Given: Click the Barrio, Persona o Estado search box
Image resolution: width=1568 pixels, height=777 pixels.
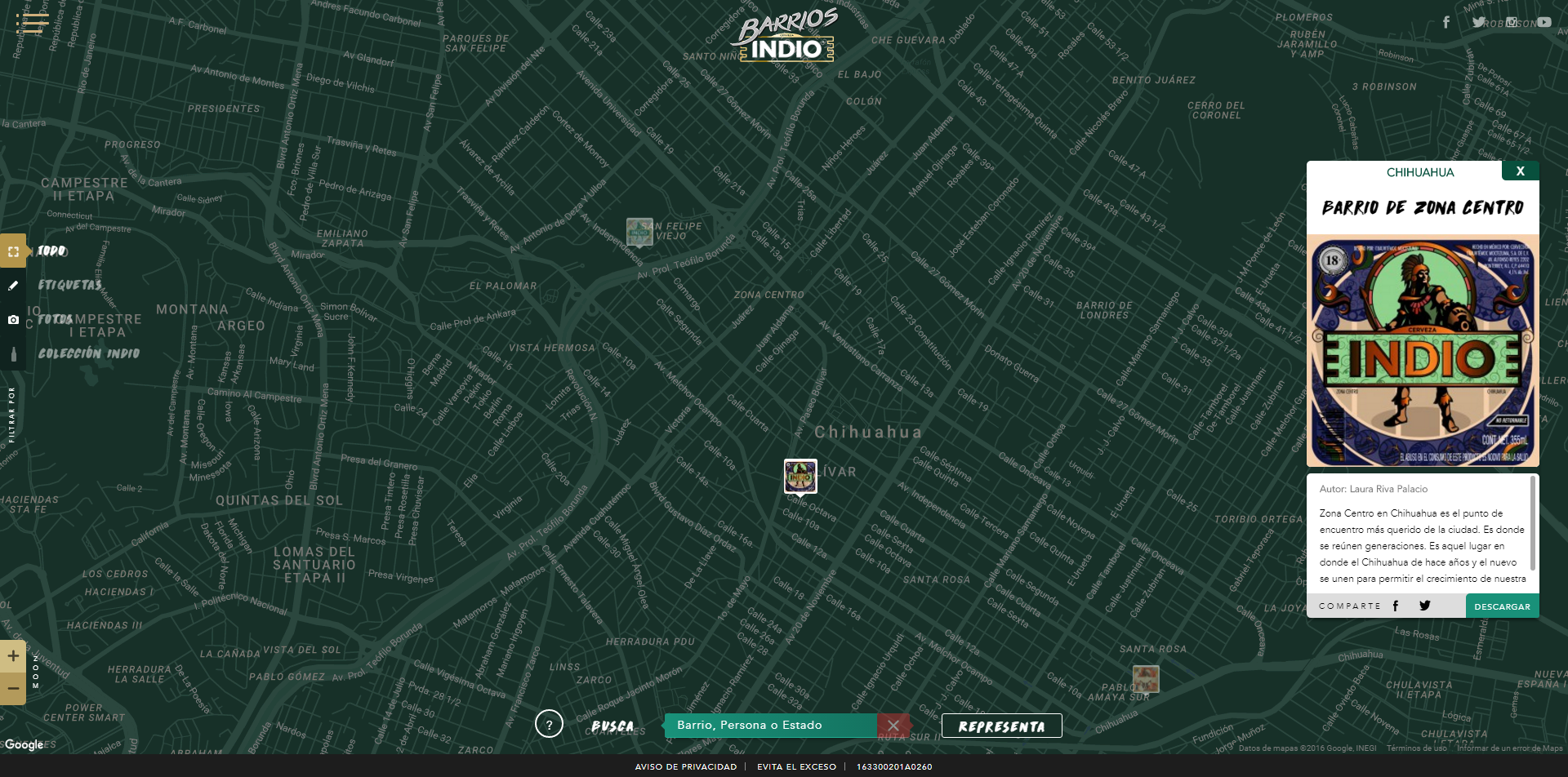Looking at the screenshot, I should (771, 725).
